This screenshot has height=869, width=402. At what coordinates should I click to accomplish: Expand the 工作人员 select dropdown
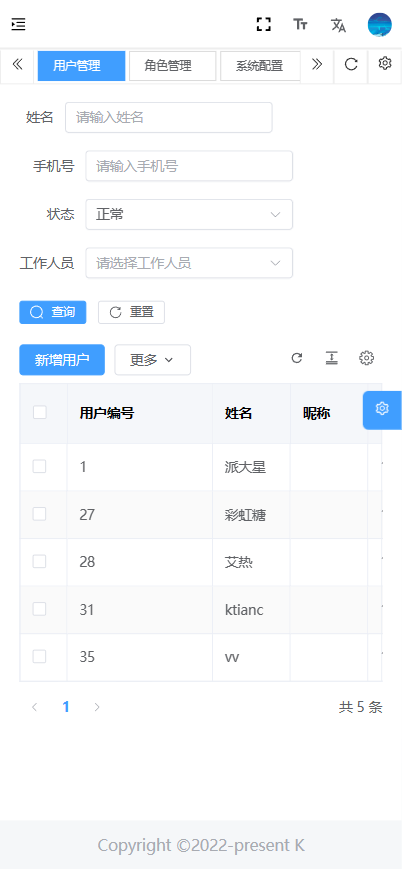point(189,263)
